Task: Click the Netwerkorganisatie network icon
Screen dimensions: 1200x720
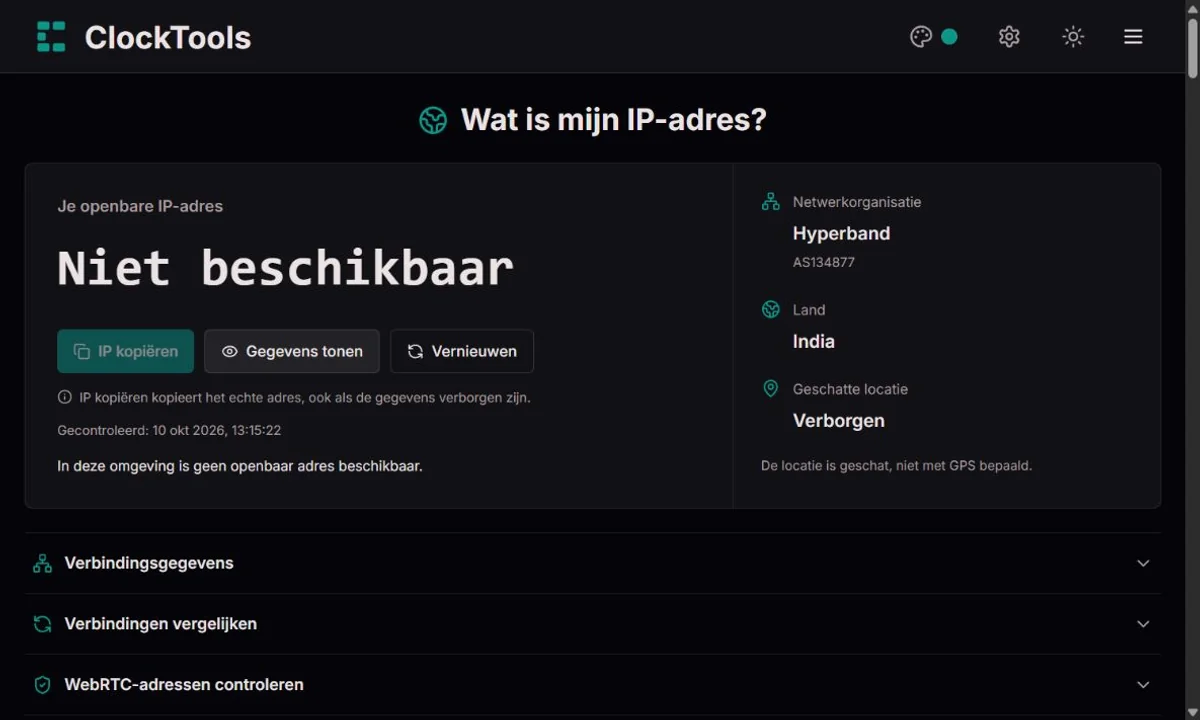Action: click(x=771, y=202)
